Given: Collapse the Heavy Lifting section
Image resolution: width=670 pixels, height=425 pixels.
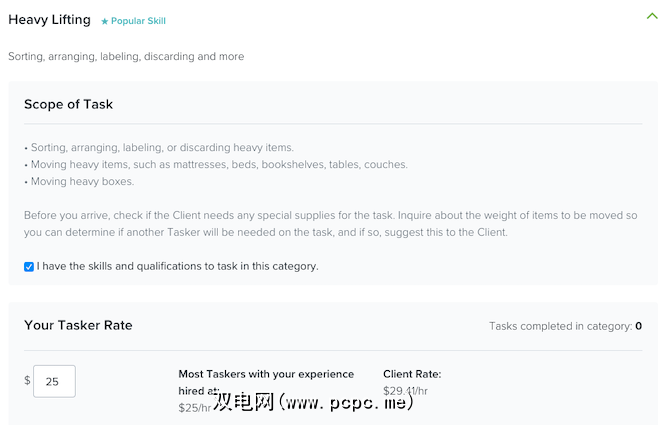Looking at the screenshot, I should tap(652, 16).
